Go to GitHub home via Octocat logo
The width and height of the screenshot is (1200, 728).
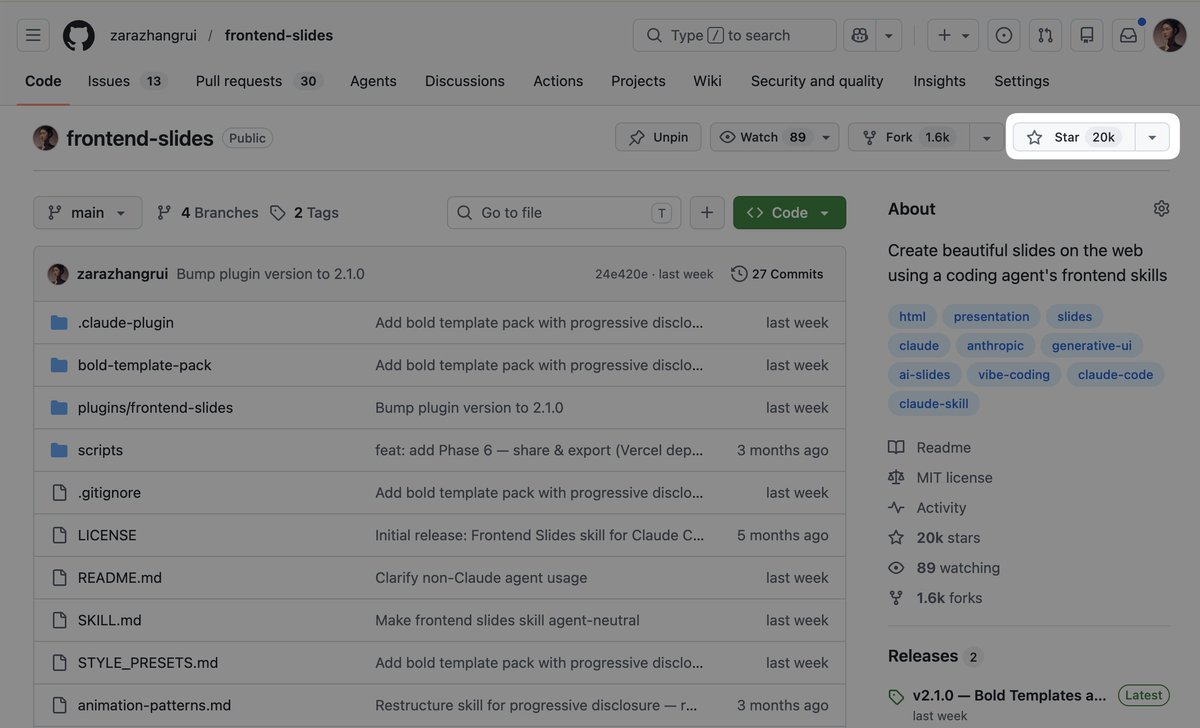[x=79, y=35]
